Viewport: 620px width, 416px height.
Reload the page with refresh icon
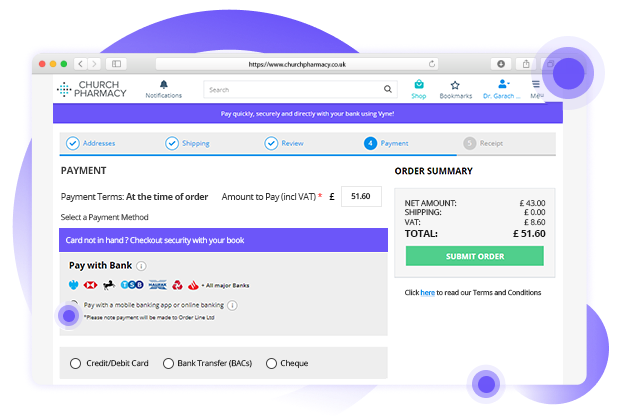[x=432, y=64]
